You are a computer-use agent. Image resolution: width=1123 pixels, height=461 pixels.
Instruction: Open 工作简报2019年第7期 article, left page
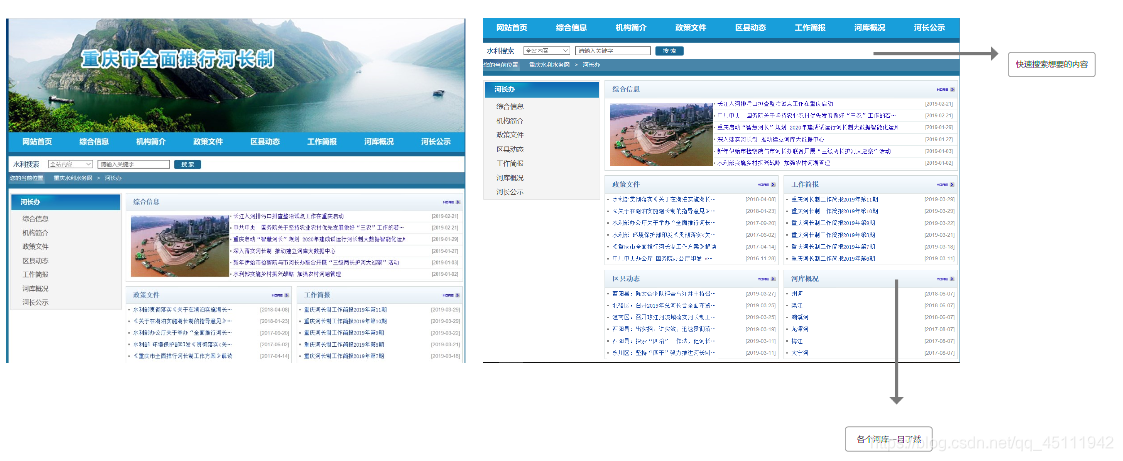[346, 356]
